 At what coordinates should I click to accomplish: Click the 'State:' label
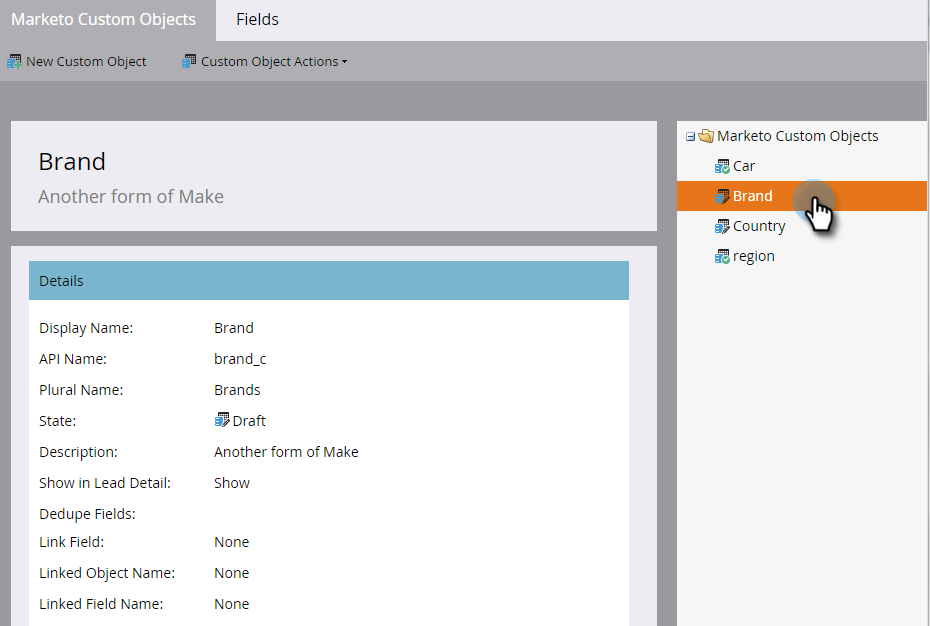(x=58, y=421)
